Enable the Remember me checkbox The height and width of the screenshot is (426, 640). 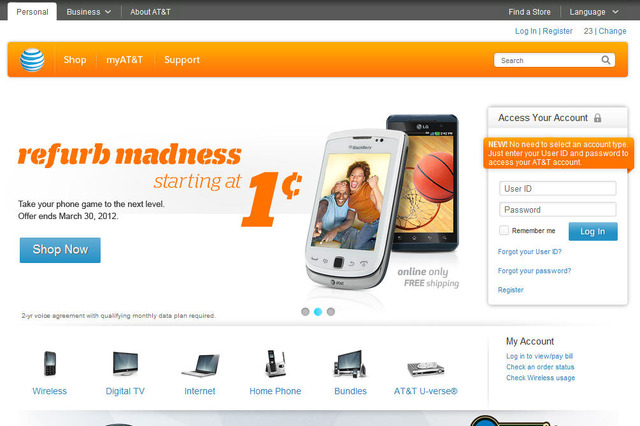[x=504, y=230]
